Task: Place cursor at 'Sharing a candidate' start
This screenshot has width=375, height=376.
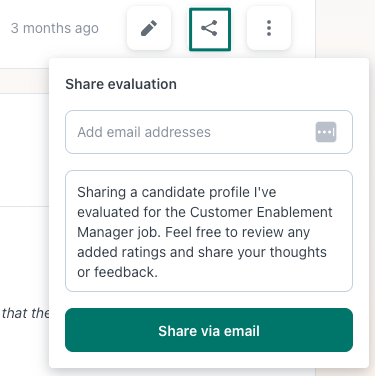Action: pyautogui.click(x=78, y=192)
